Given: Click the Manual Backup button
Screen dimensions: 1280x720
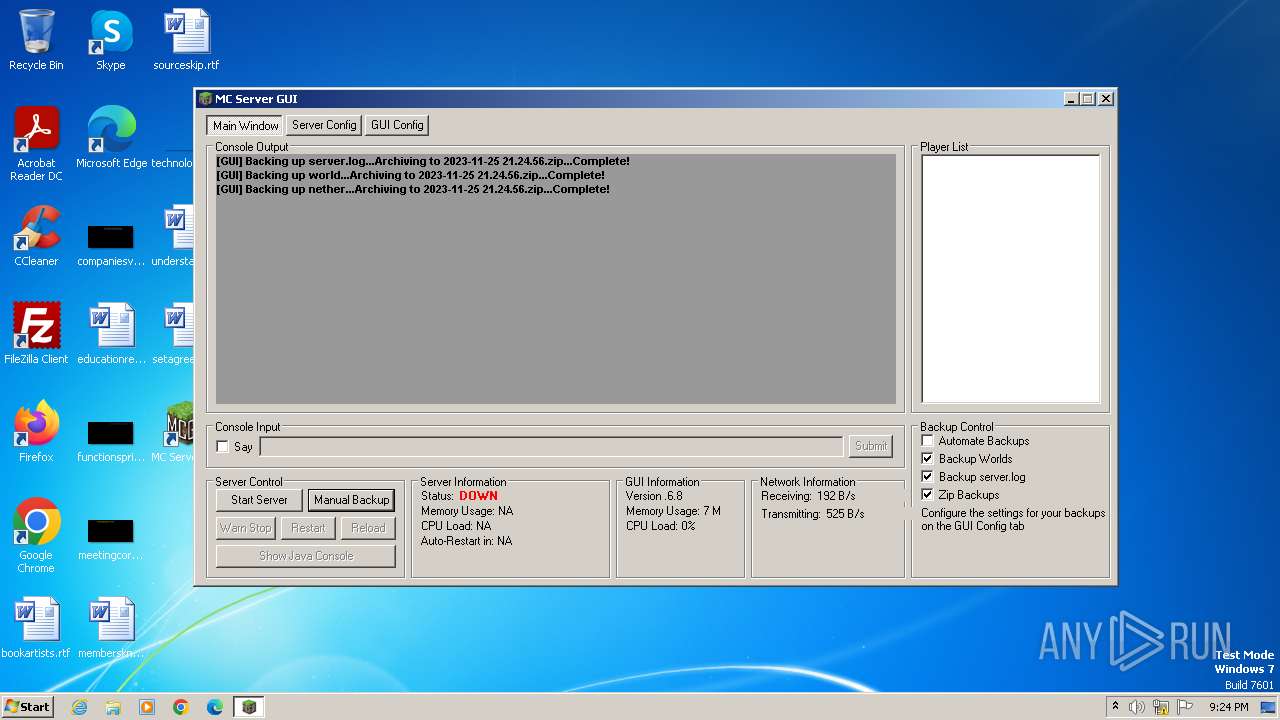Looking at the screenshot, I should coord(351,500).
